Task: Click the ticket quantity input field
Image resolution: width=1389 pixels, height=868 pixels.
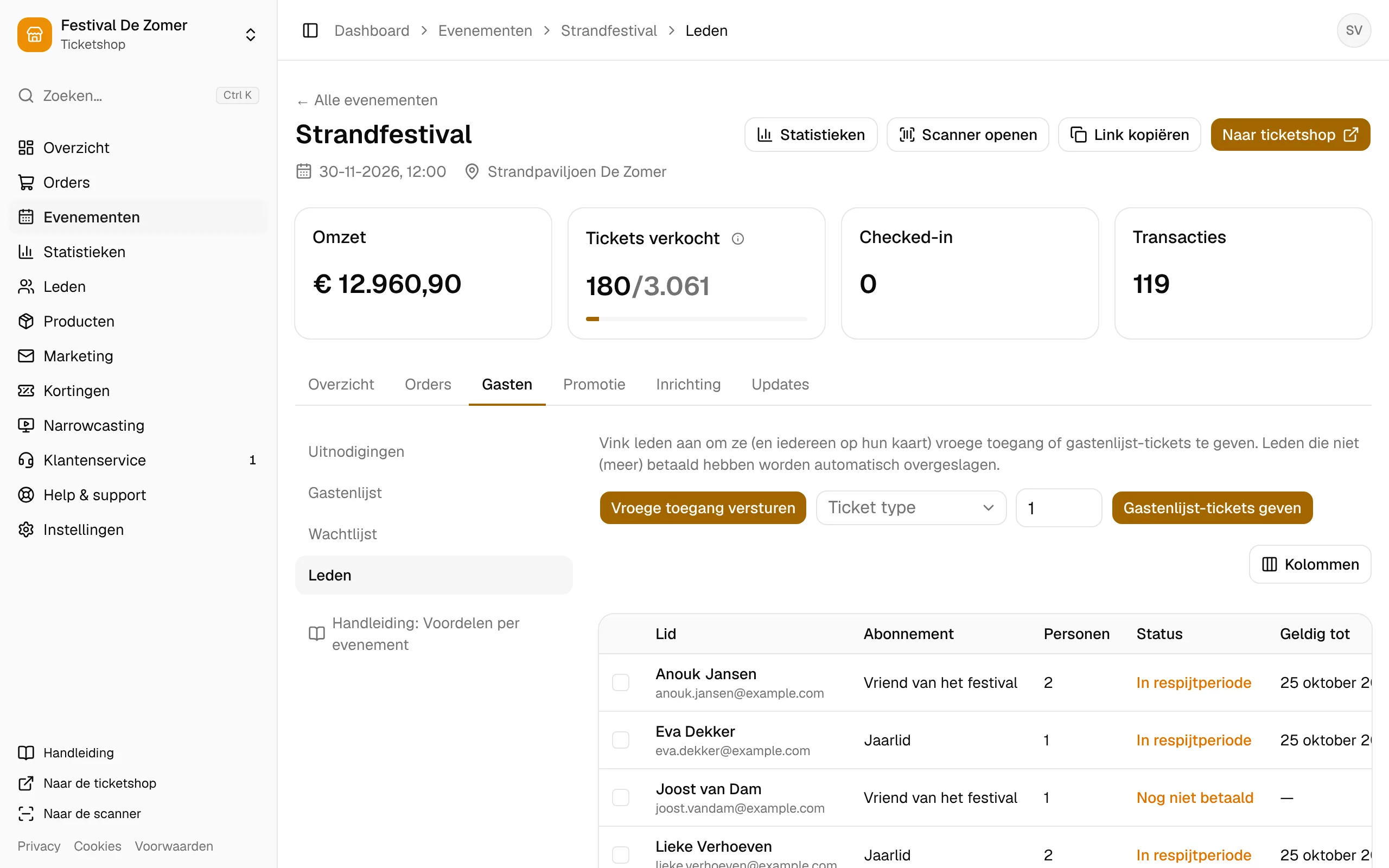Action: pos(1059,507)
